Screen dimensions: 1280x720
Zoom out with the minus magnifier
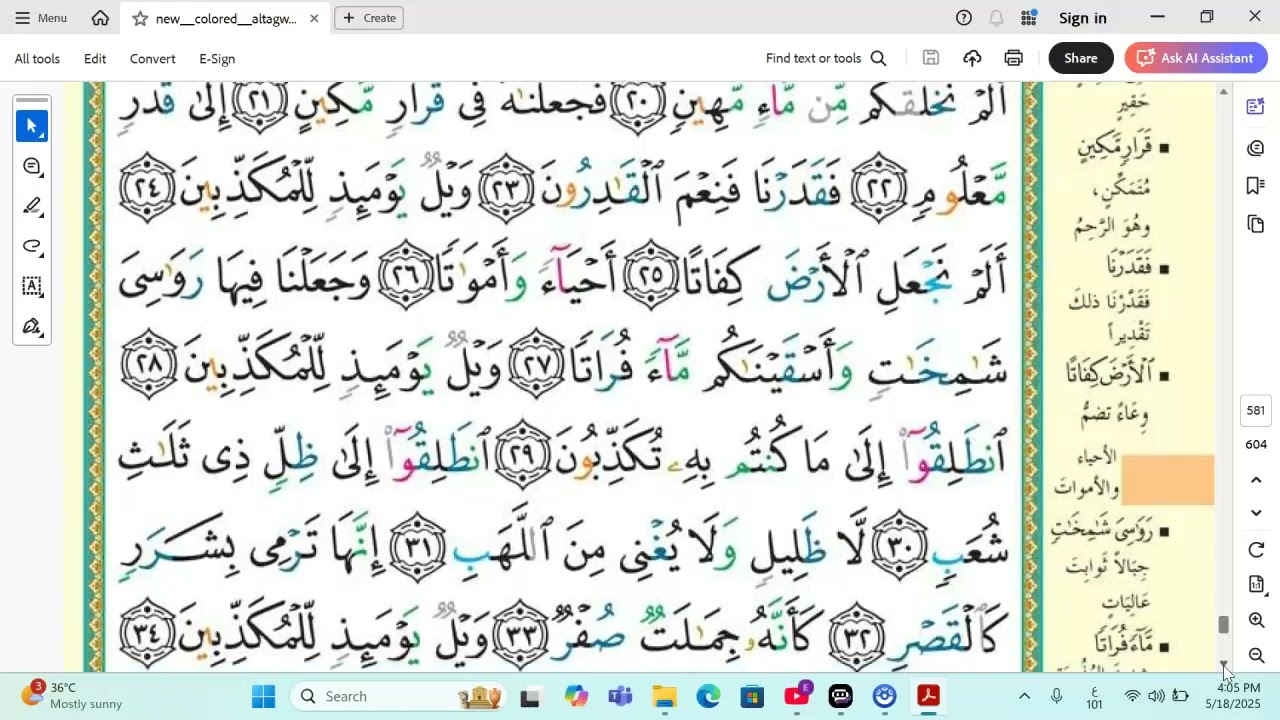(x=1257, y=656)
